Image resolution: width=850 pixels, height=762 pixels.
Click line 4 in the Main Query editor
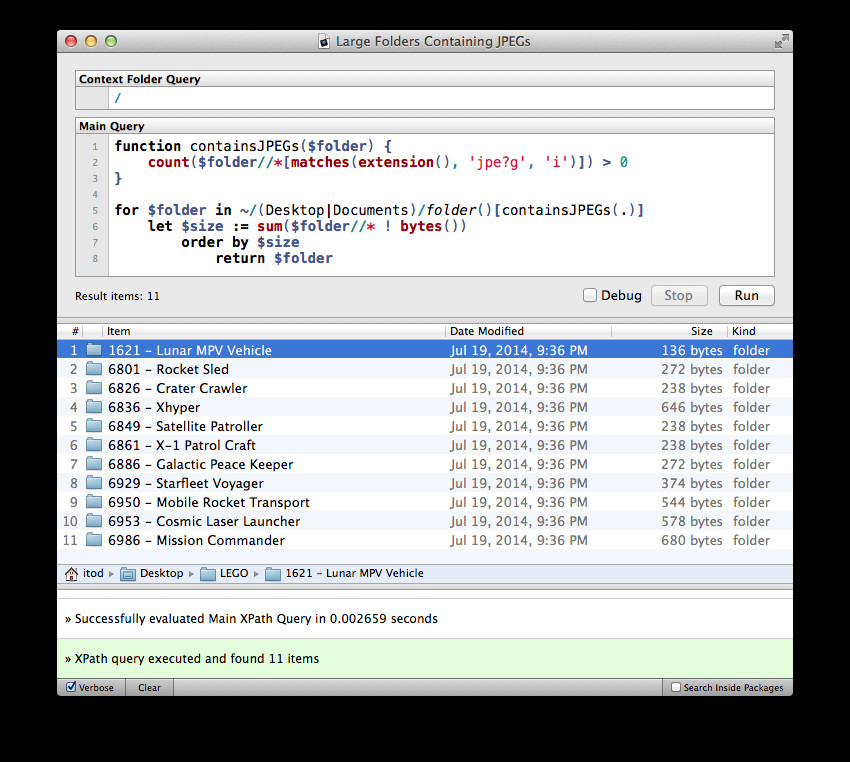(441, 194)
